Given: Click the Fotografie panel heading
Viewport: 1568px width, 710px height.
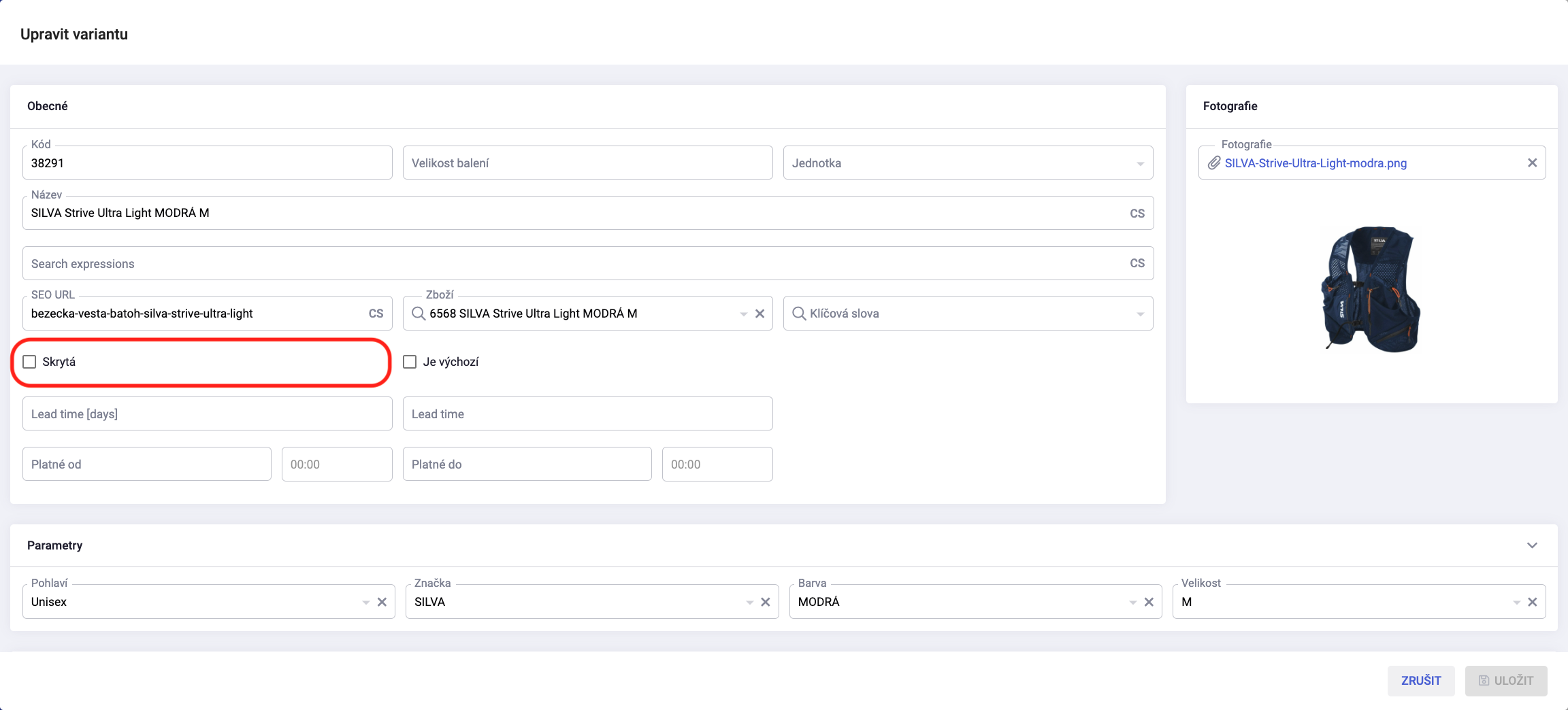Looking at the screenshot, I should click(x=1230, y=106).
